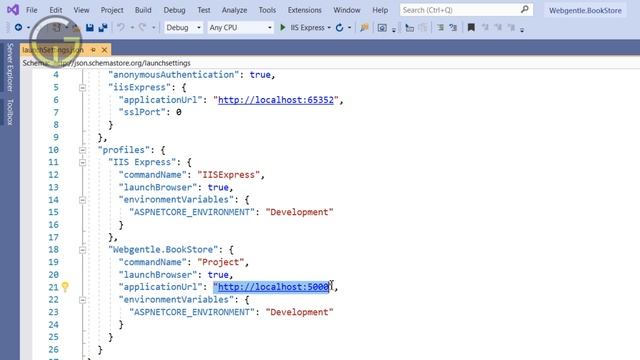Image resolution: width=640 pixels, height=360 pixels.
Task: Click the Navigate Backward toolbar icon
Action: (18, 27)
